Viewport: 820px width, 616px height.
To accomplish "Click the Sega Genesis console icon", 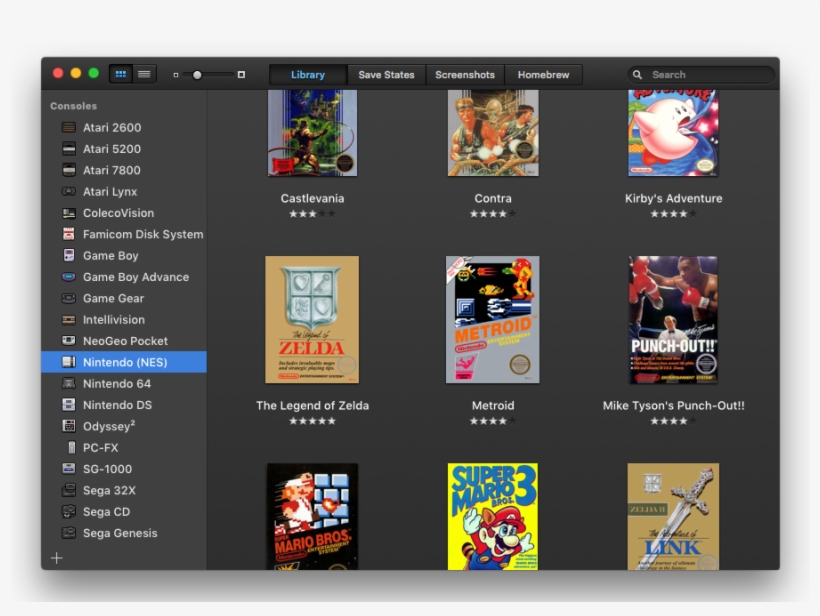I will tap(69, 533).
